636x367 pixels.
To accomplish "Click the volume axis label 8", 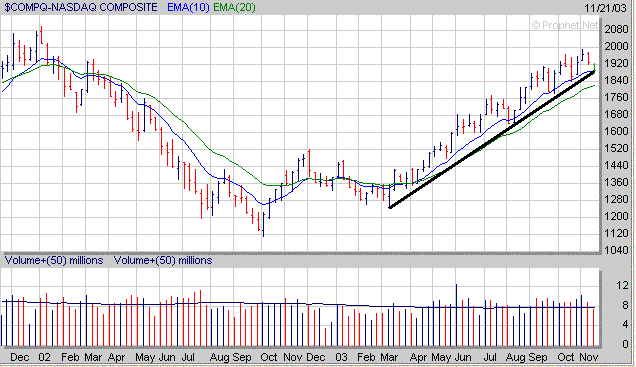I will [x=625, y=305].
